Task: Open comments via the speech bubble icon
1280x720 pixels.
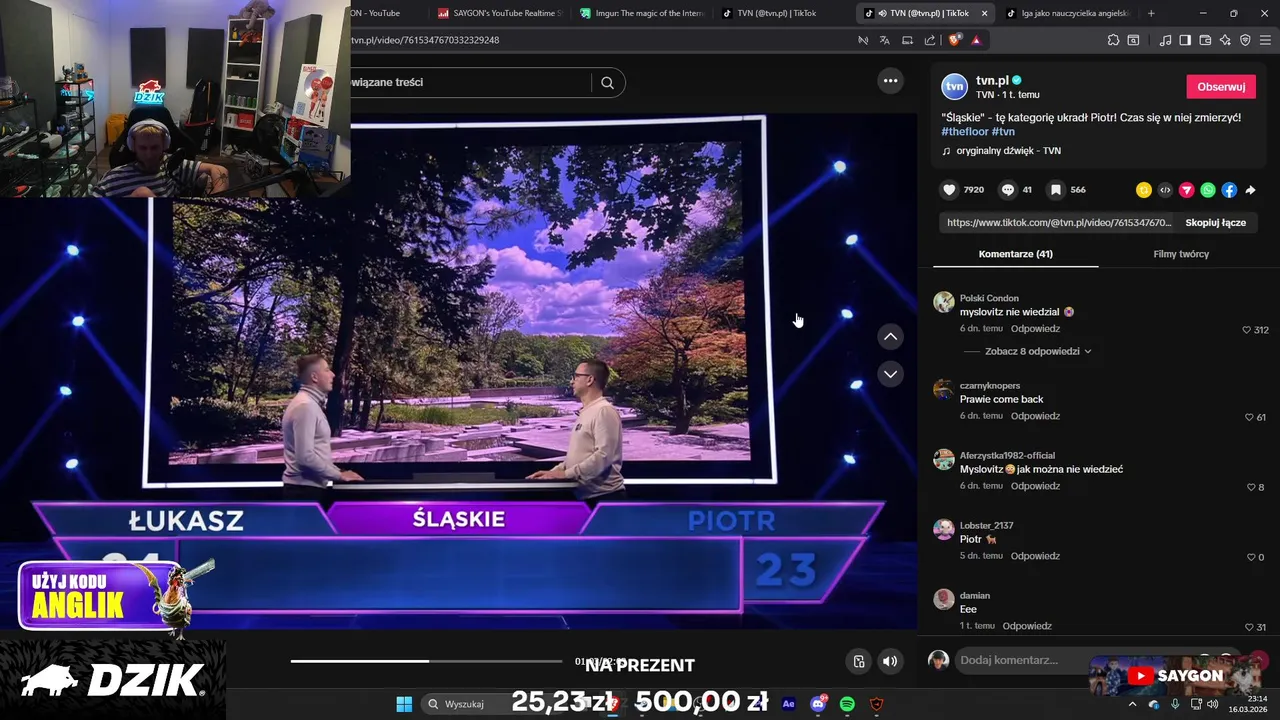Action: [1008, 190]
